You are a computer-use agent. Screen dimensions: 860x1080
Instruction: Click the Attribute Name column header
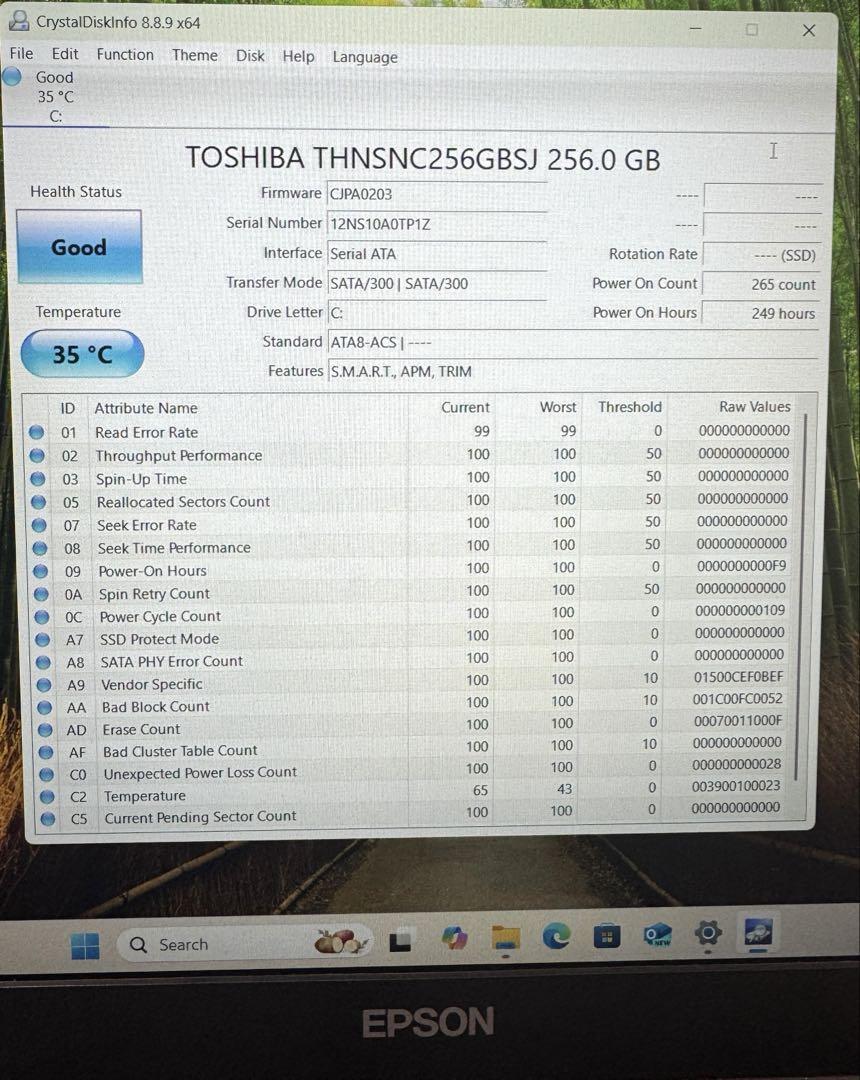pos(146,408)
